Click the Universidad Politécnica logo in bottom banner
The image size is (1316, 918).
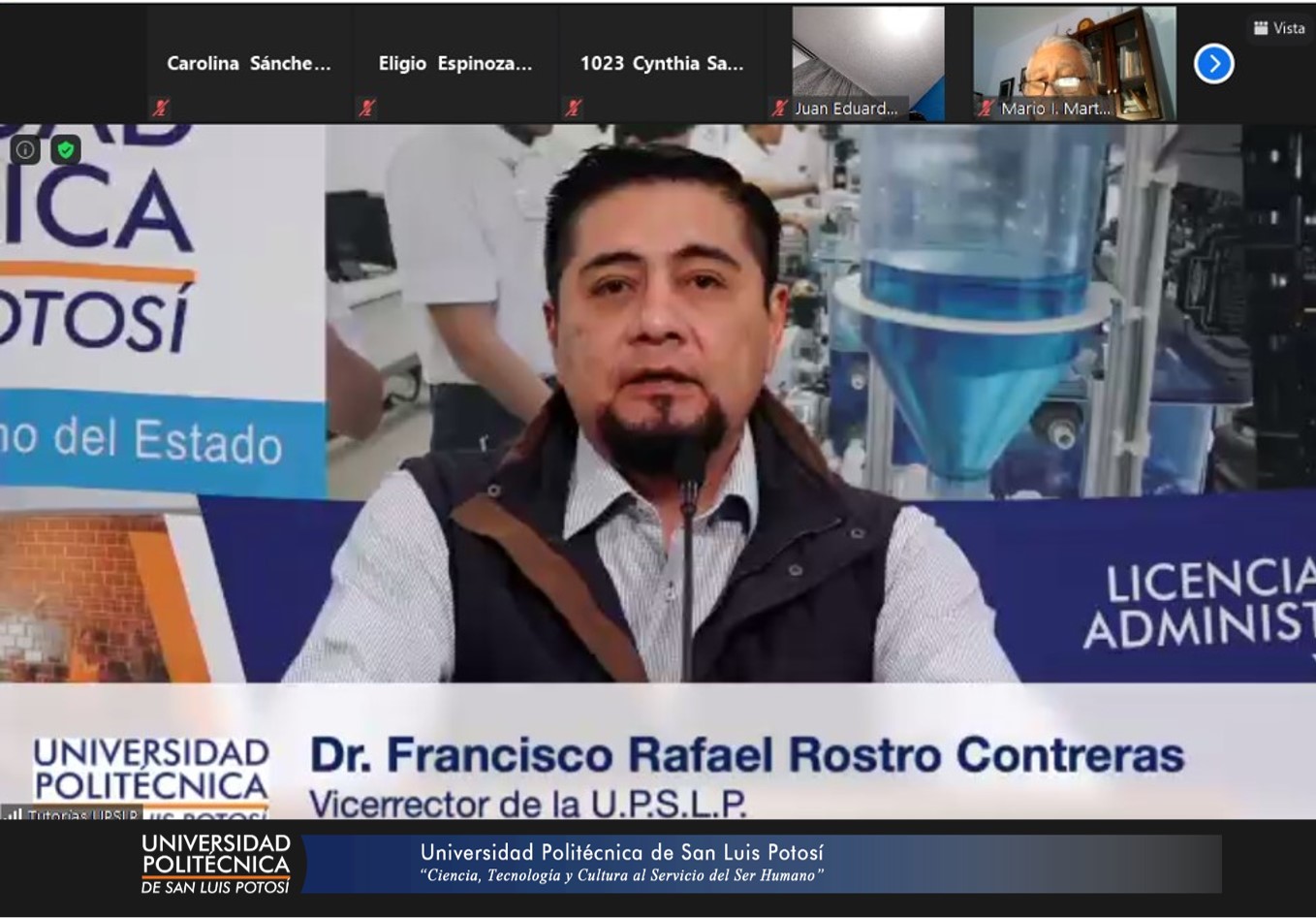[215, 863]
